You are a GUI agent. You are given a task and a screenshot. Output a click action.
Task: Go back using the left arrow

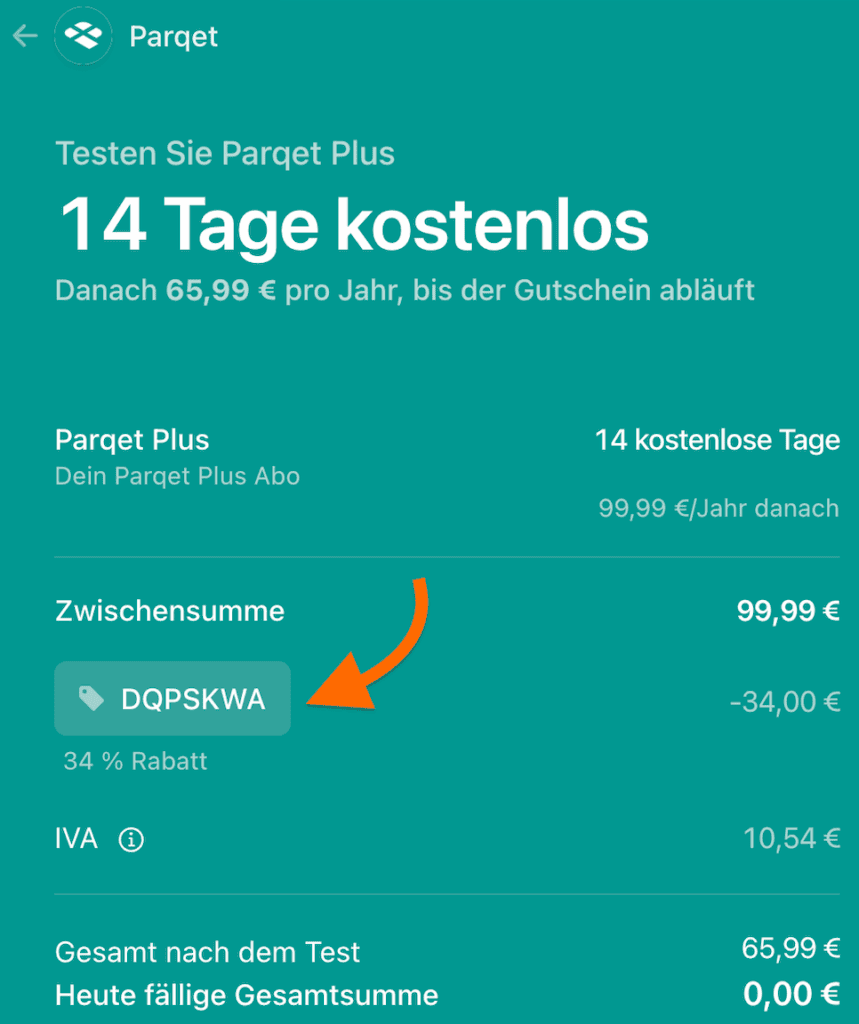click(x=25, y=37)
